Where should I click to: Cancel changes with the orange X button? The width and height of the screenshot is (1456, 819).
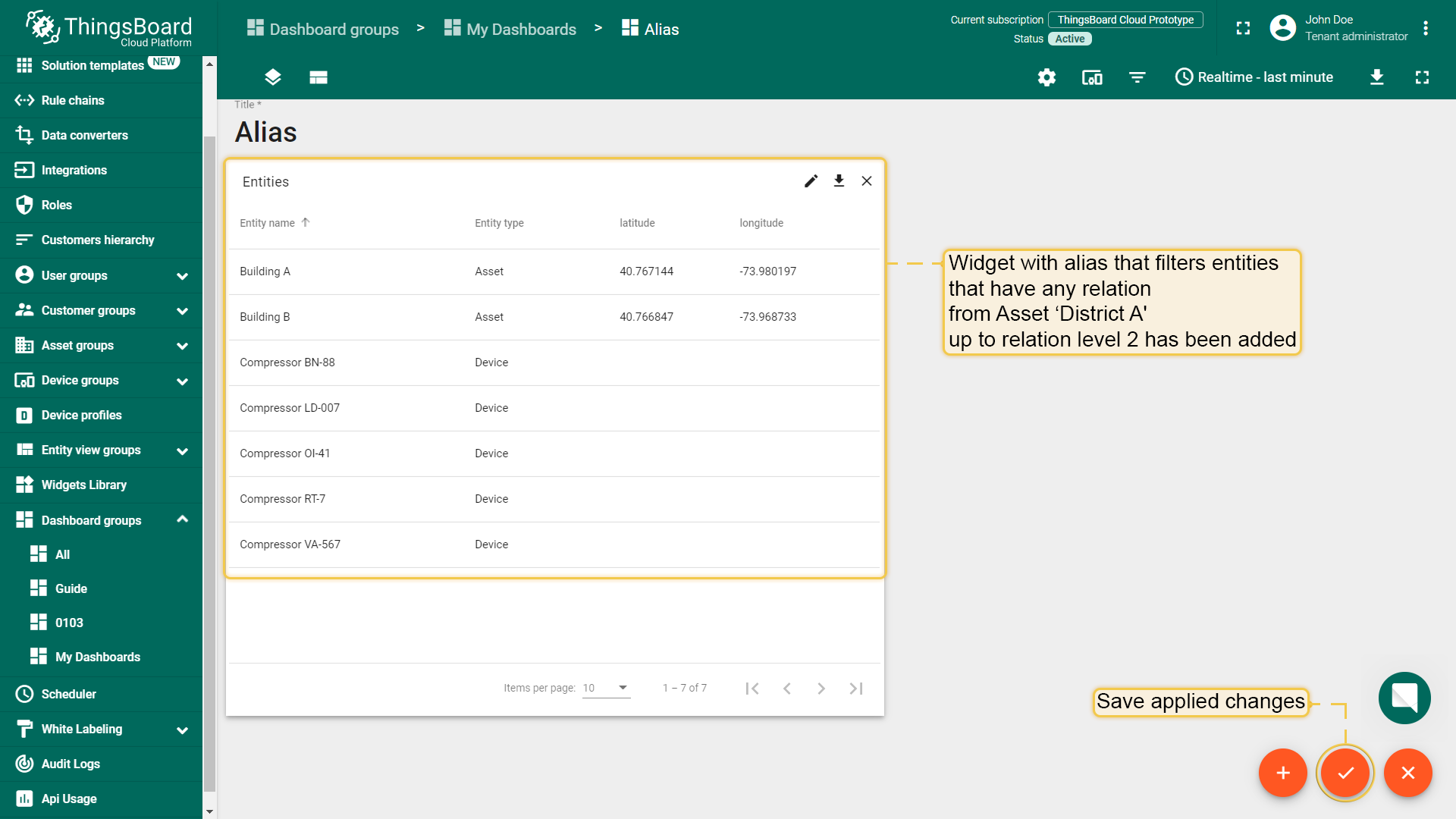[1408, 773]
